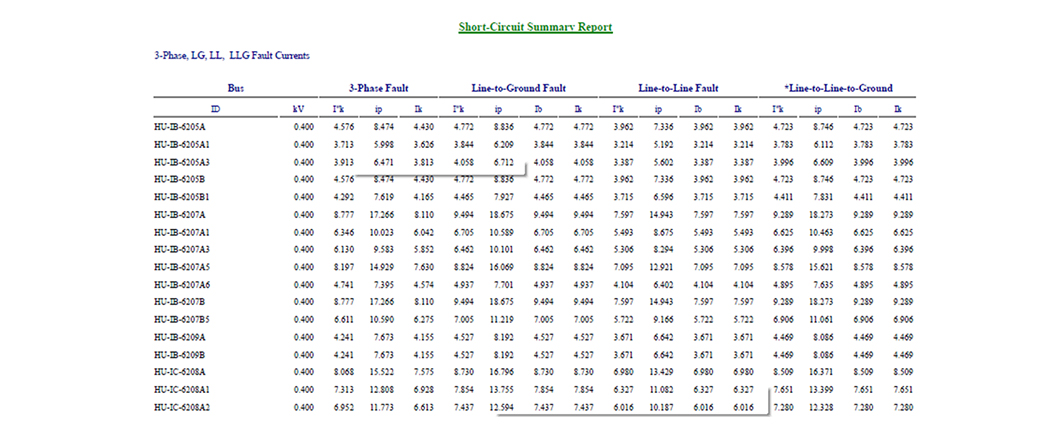Select bus ID HU-IB-6205A3
Image resolution: width=1060 pixels, height=435 pixels.
[x=182, y=162]
